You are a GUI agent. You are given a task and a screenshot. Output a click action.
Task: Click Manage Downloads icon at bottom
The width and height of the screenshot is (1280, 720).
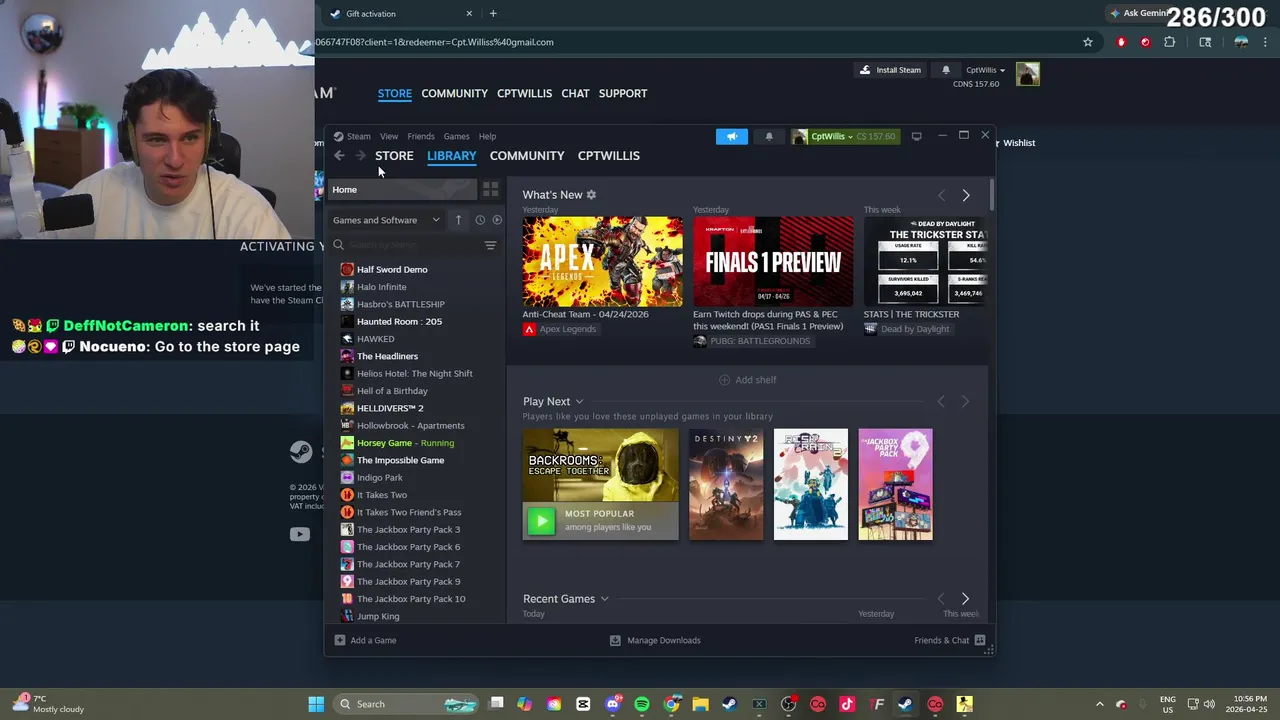click(615, 640)
